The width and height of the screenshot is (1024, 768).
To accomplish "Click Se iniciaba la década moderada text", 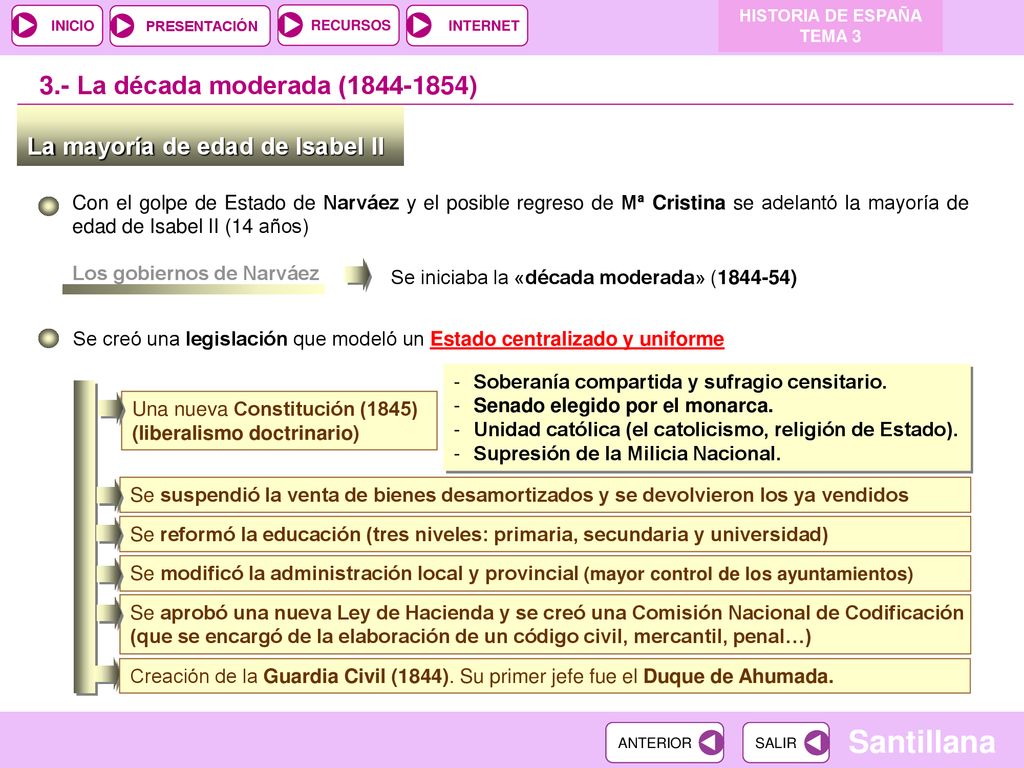I will coord(594,278).
